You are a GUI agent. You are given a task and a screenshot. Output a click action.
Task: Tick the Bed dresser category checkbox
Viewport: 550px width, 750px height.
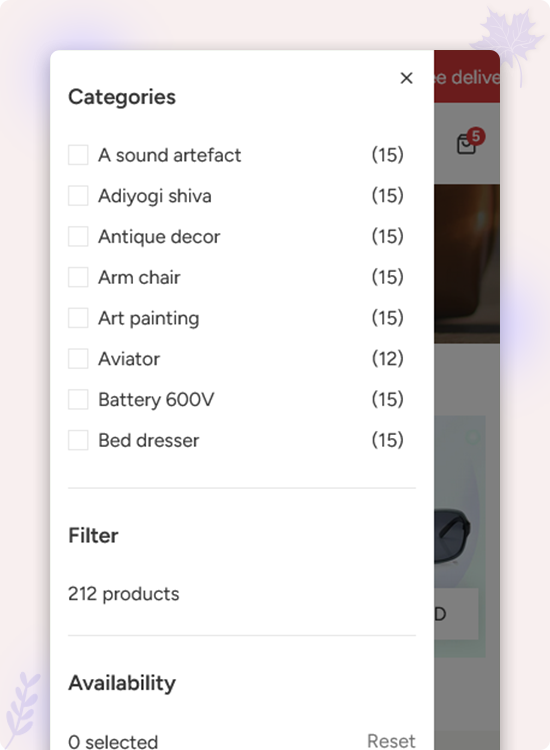click(78, 440)
